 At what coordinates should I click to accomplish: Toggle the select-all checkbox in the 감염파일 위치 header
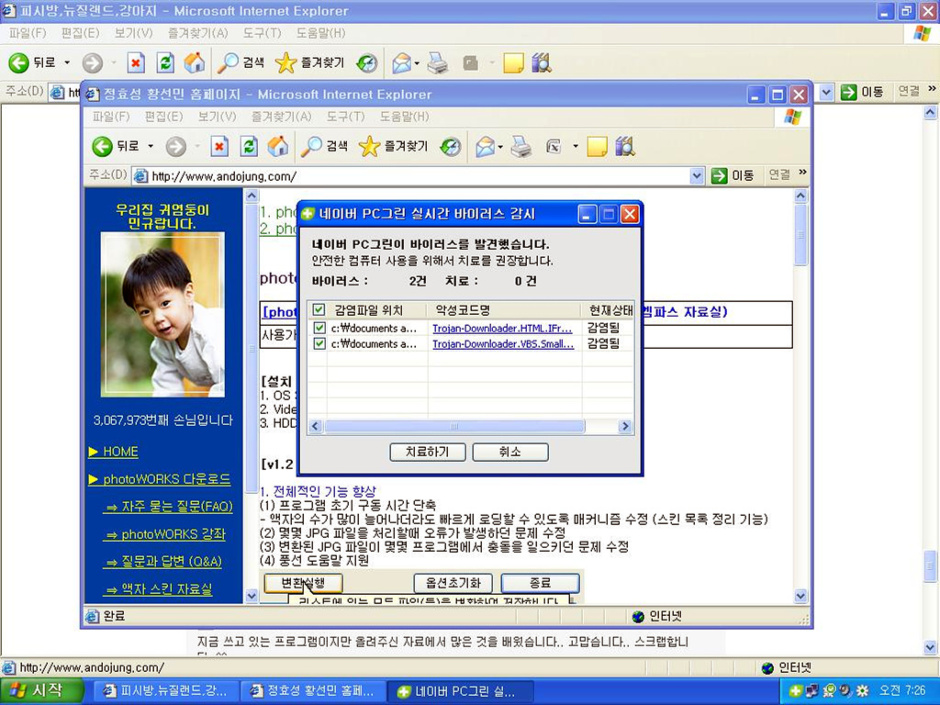pyautogui.click(x=319, y=309)
